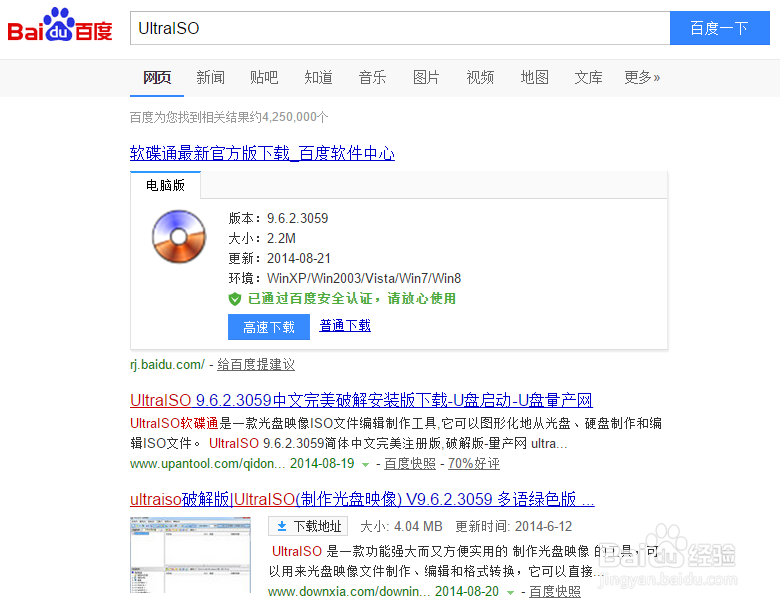
Task: Open the www.downxia.com result URL
Action: click(x=349, y=592)
